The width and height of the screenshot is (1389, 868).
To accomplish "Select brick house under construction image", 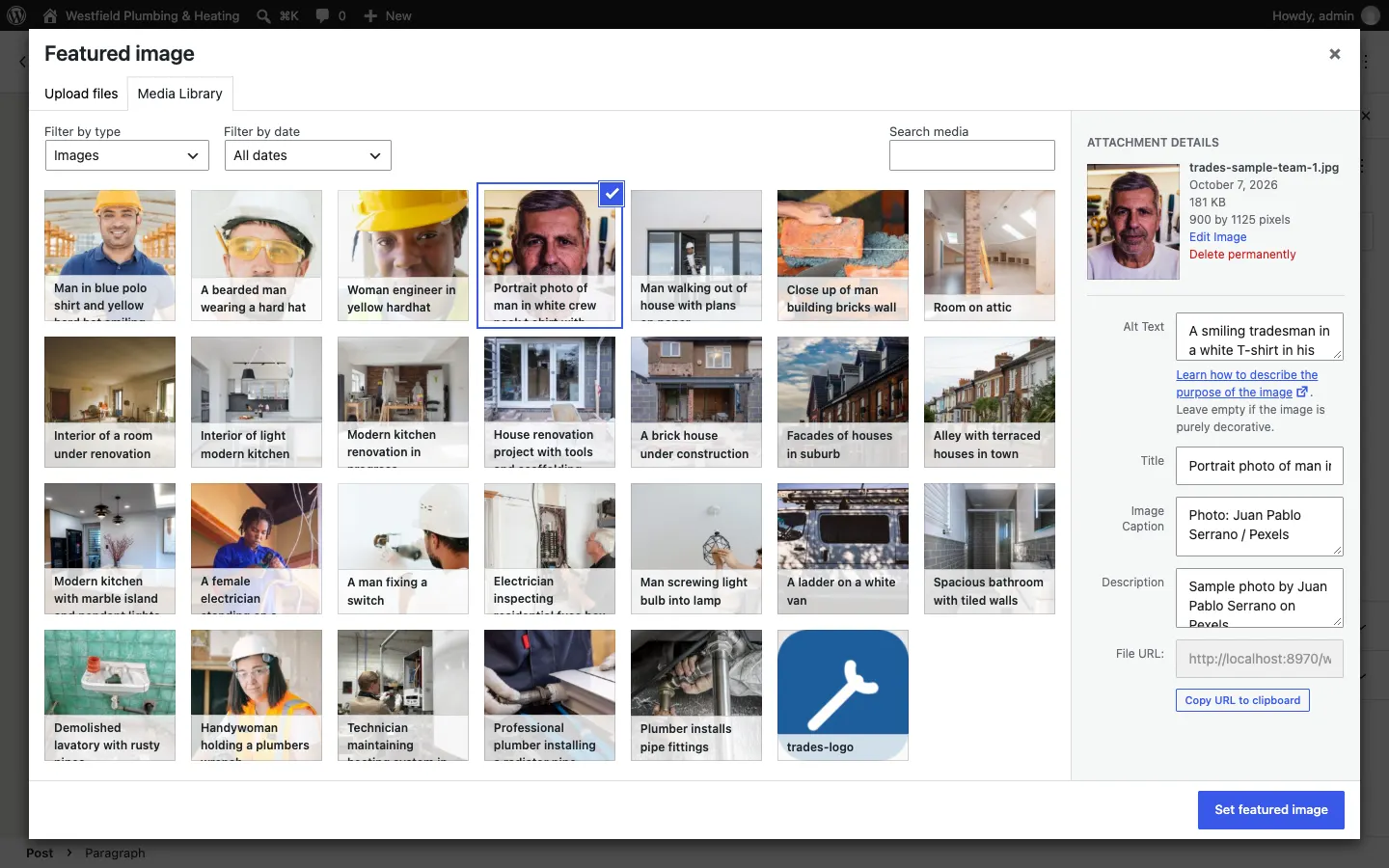I will tap(696, 402).
